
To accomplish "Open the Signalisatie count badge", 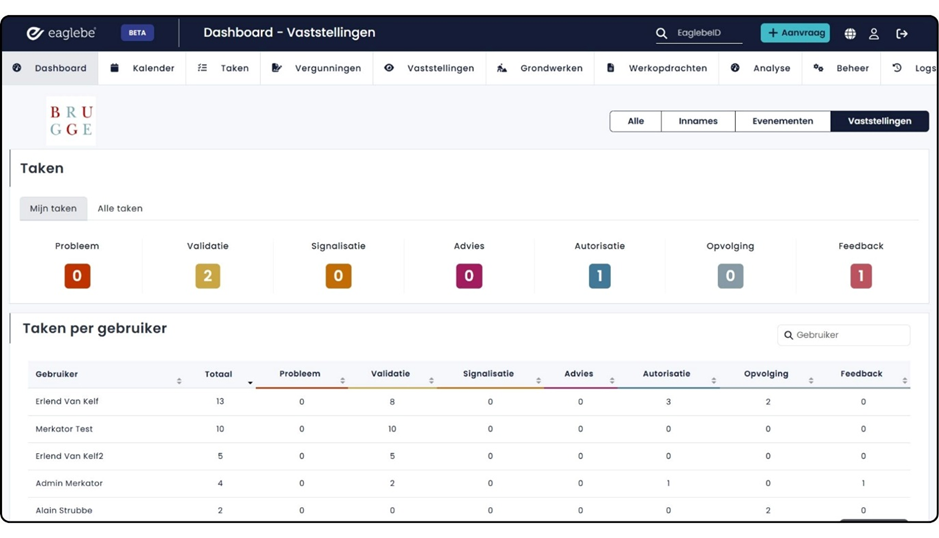I will tap(338, 276).
